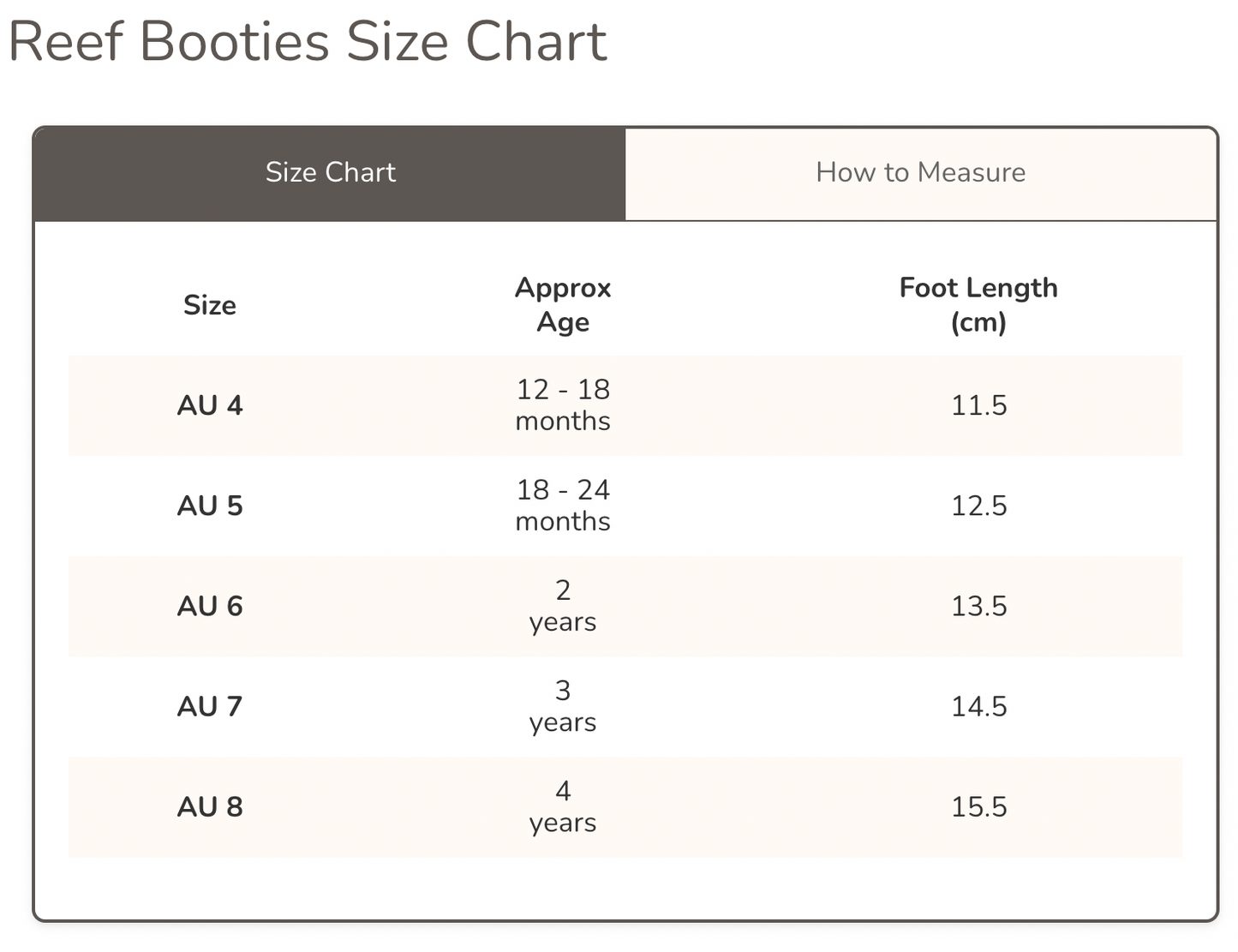The width and height of the screenshot is (1238, 952).
Task: Click the 13.5 foot length value
Action: pos(978,607)
